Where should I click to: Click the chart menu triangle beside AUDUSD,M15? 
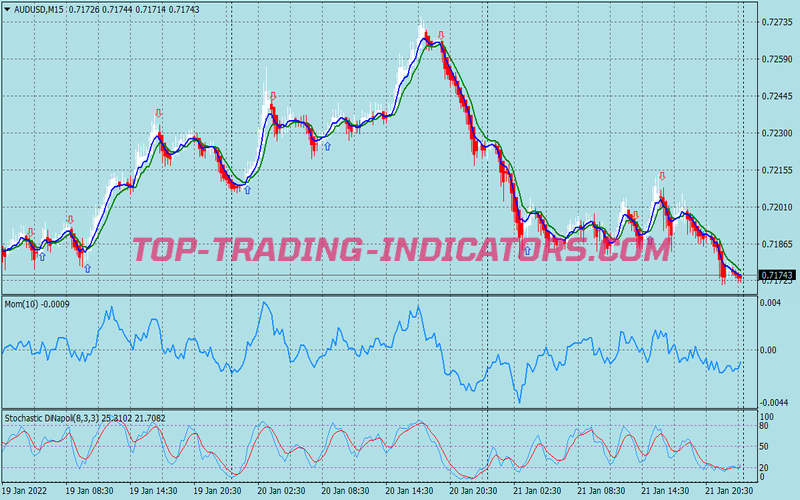(x=6, y=9)
